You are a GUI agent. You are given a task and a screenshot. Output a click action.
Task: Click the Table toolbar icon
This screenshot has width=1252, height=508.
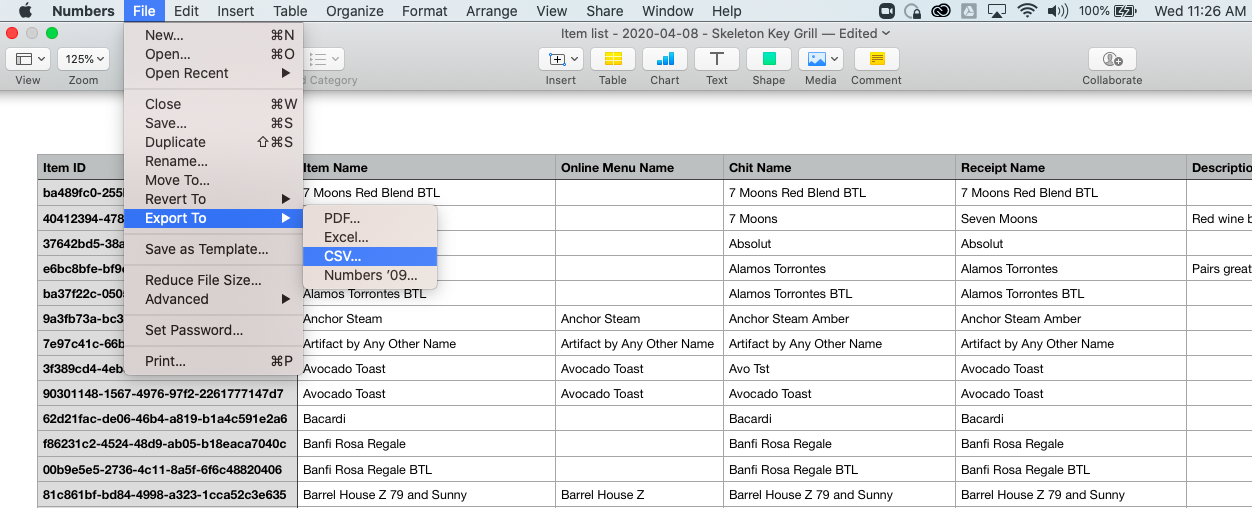[612, 60]
